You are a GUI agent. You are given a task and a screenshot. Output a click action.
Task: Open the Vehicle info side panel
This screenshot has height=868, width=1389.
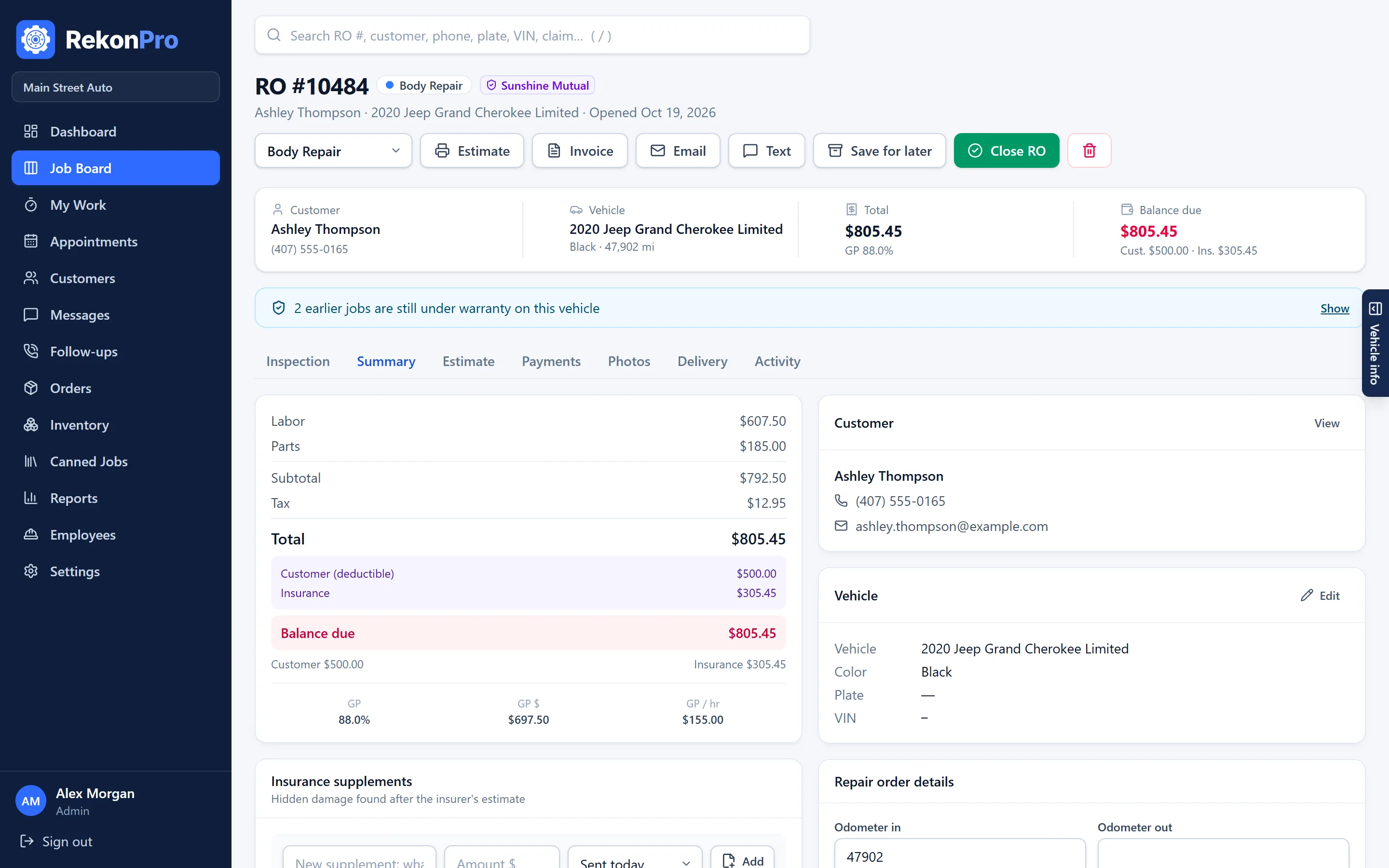(x=1375, y=343)
